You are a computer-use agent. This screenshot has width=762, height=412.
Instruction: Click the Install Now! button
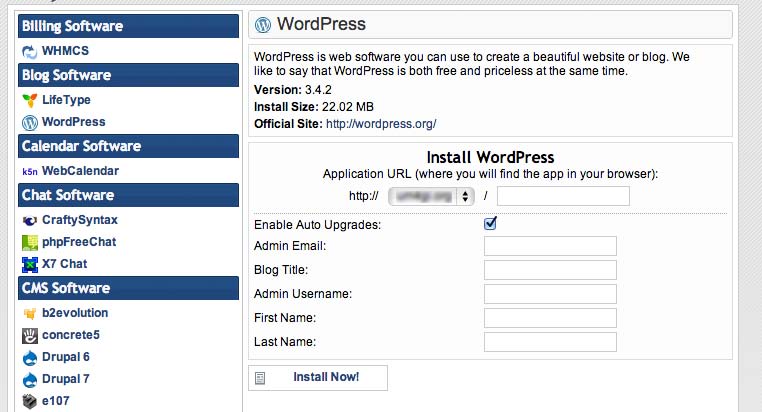tap(318, 378)
